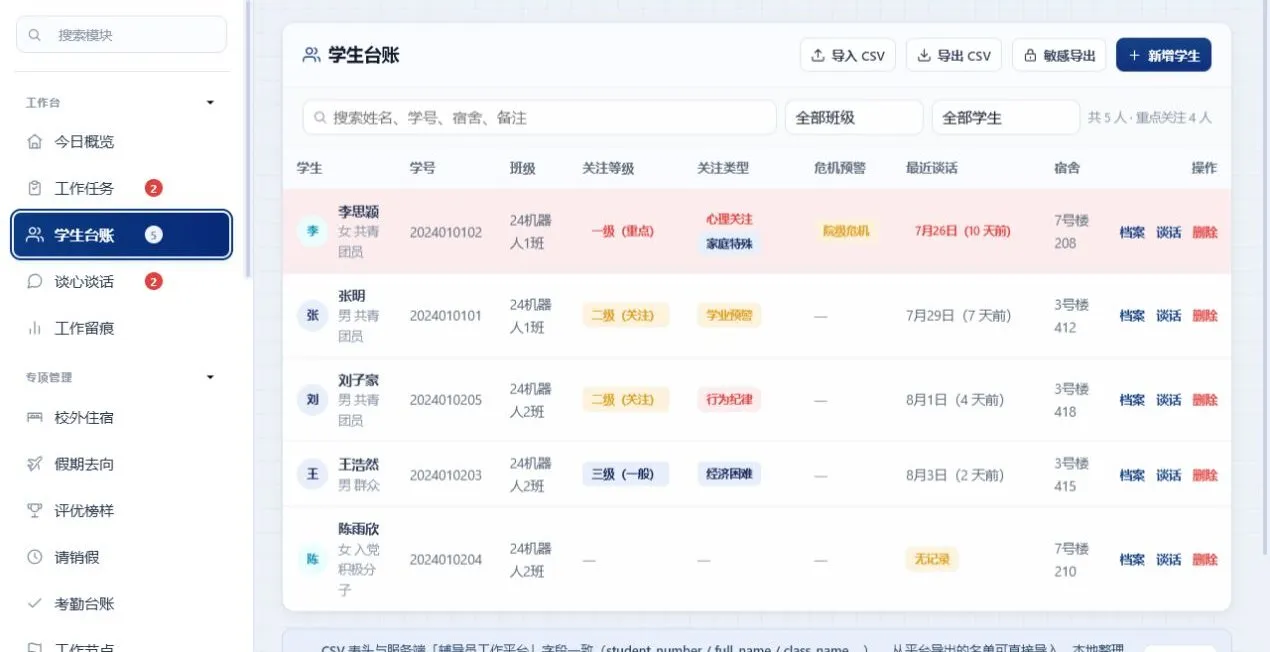Image resolution: width=1270 pixels, height=652 pixels.
Task: Open 档案 for 张明
Action: tap(1132, 316)
